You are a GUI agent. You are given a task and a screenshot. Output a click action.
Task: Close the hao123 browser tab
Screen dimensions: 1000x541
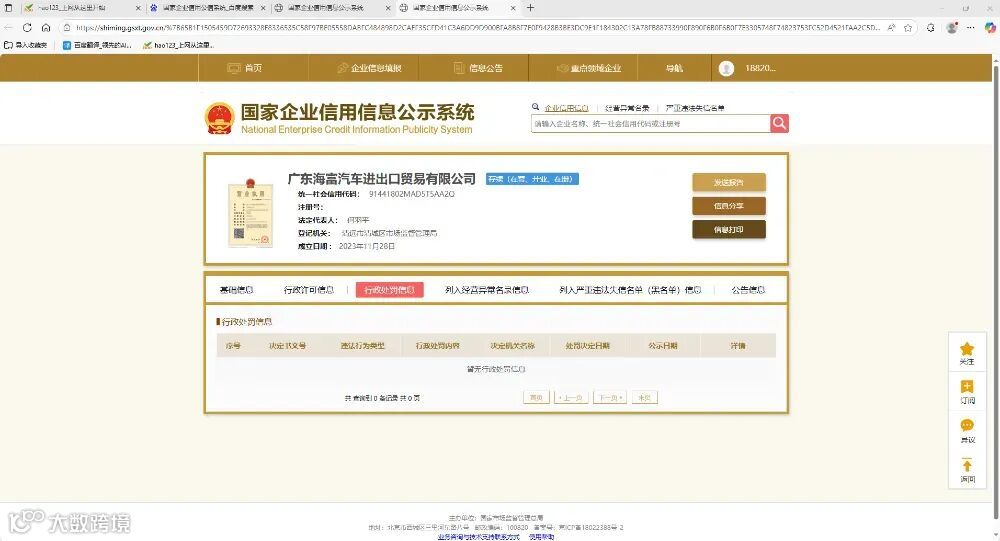pyautogui.click(x=138, y=8)
